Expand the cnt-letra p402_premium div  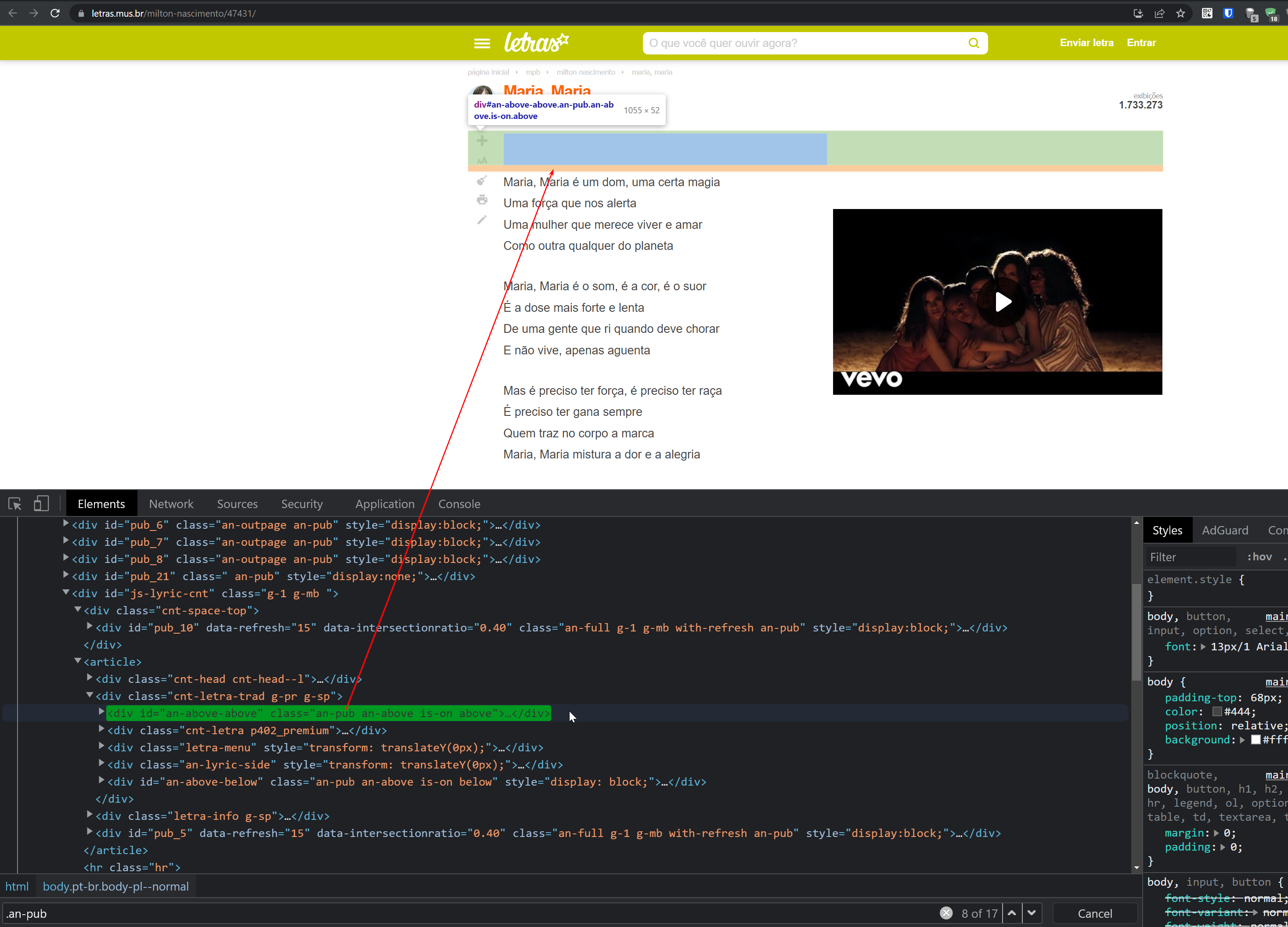[101, 730]
